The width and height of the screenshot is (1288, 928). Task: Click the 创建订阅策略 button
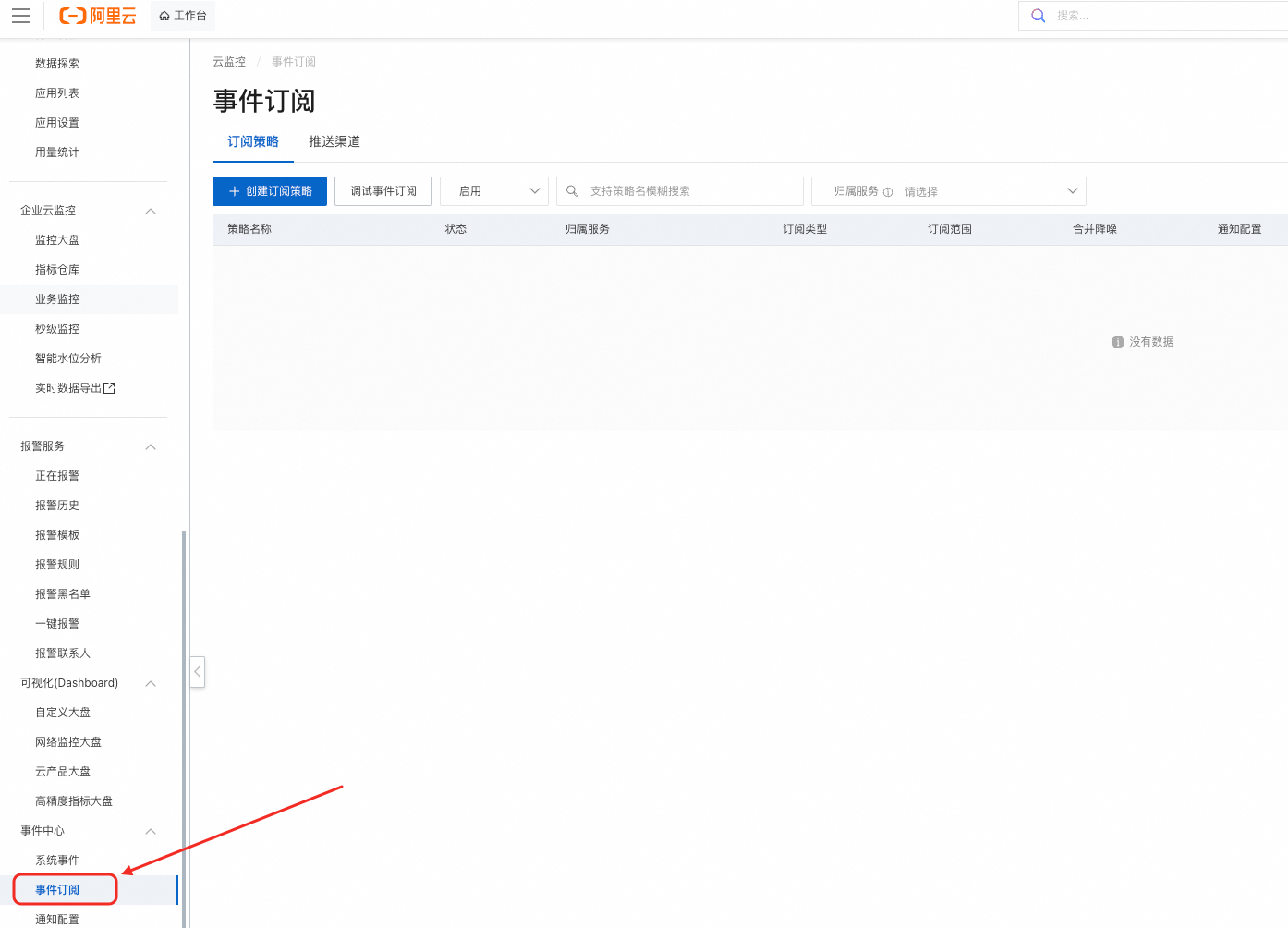pos(270,191)
